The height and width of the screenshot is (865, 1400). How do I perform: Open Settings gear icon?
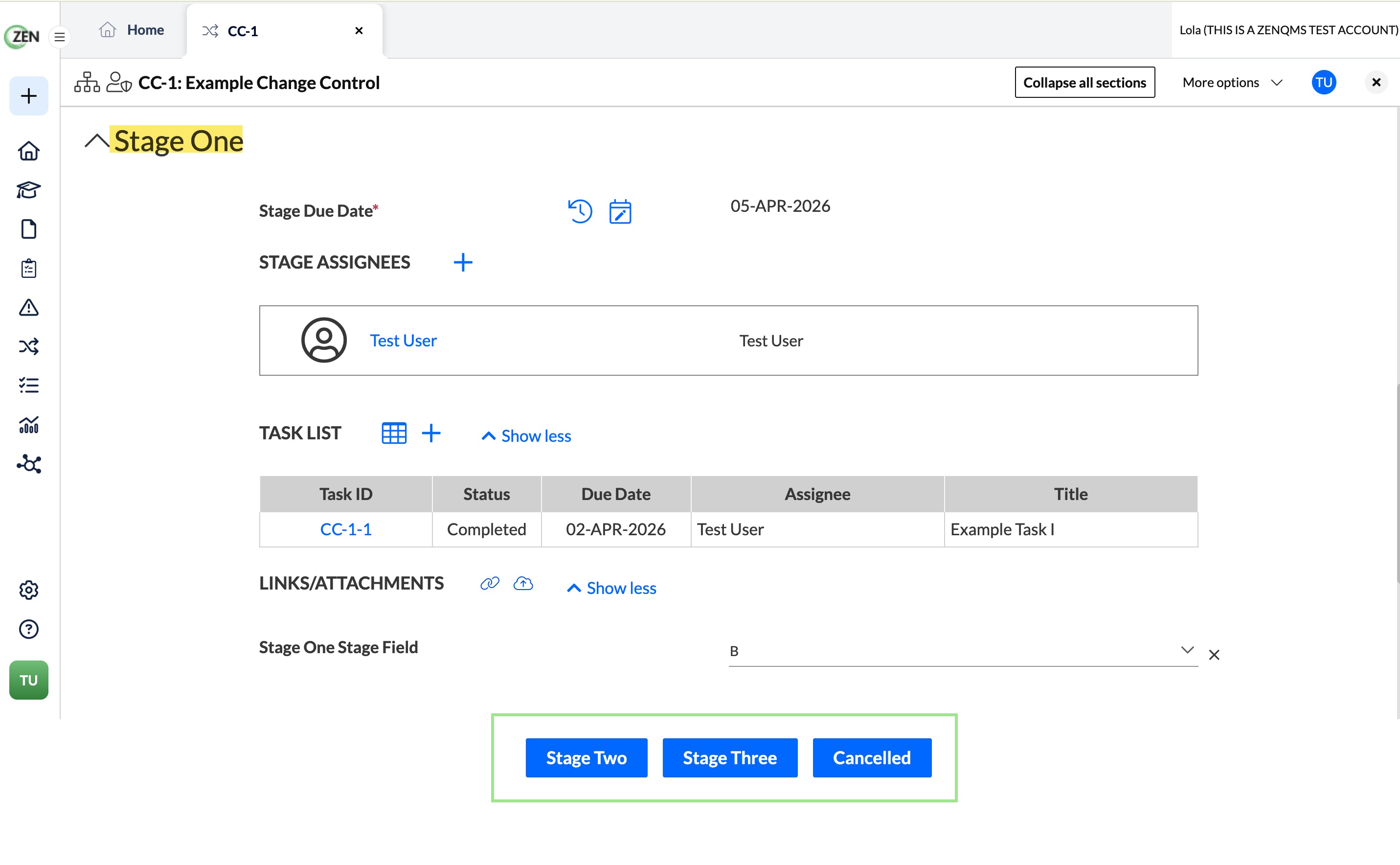click(x=28, y=591)
